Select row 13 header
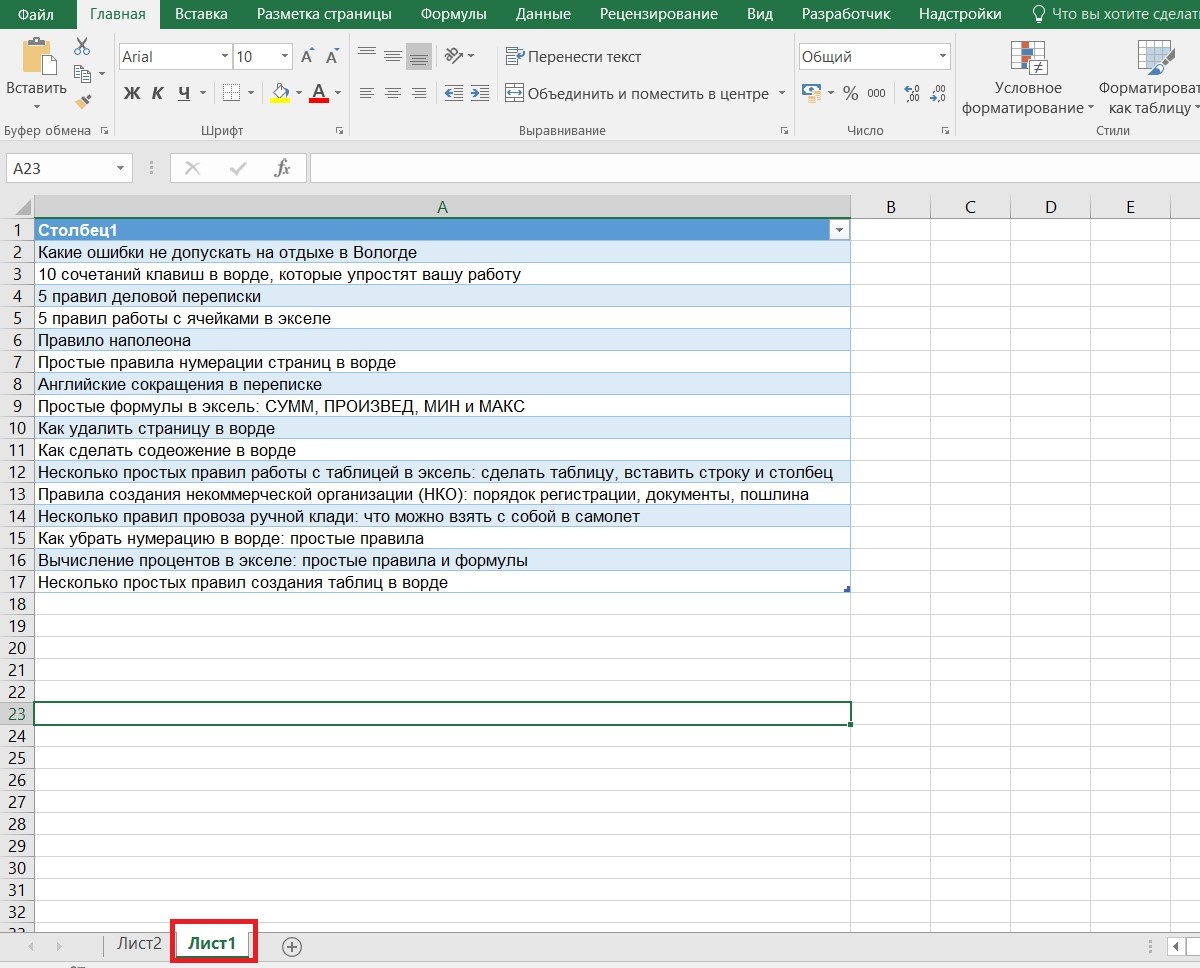 coord(17,494)
